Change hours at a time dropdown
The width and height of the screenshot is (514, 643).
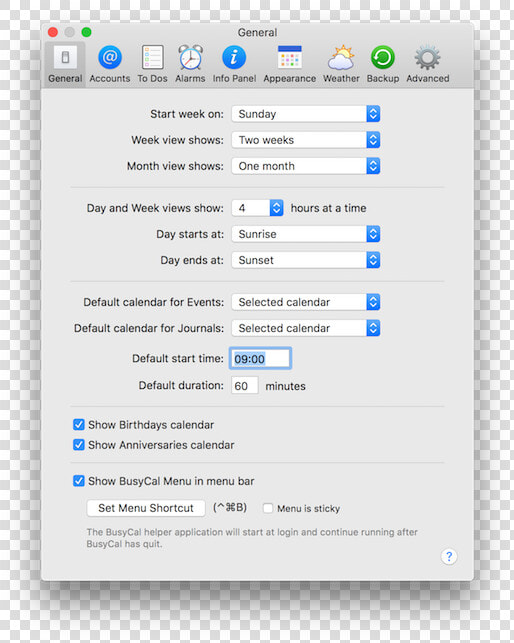tap(257, 208)
